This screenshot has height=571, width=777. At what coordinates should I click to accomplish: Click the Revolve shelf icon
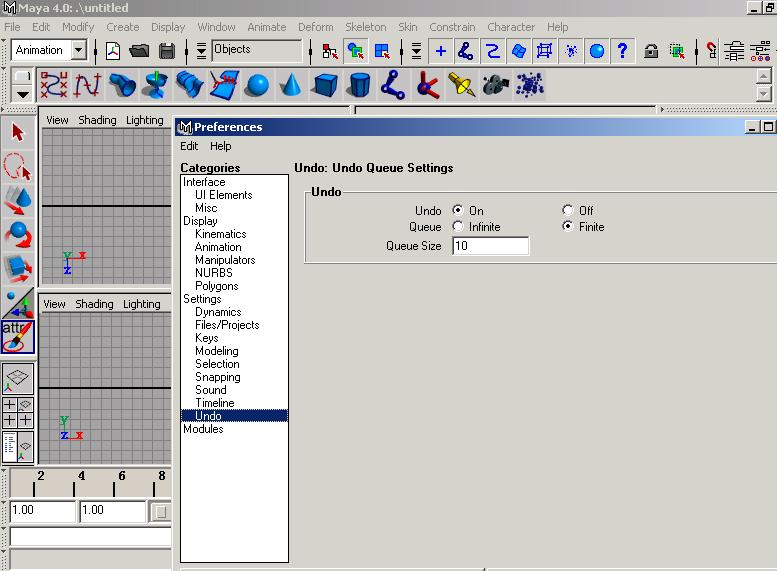155,85
